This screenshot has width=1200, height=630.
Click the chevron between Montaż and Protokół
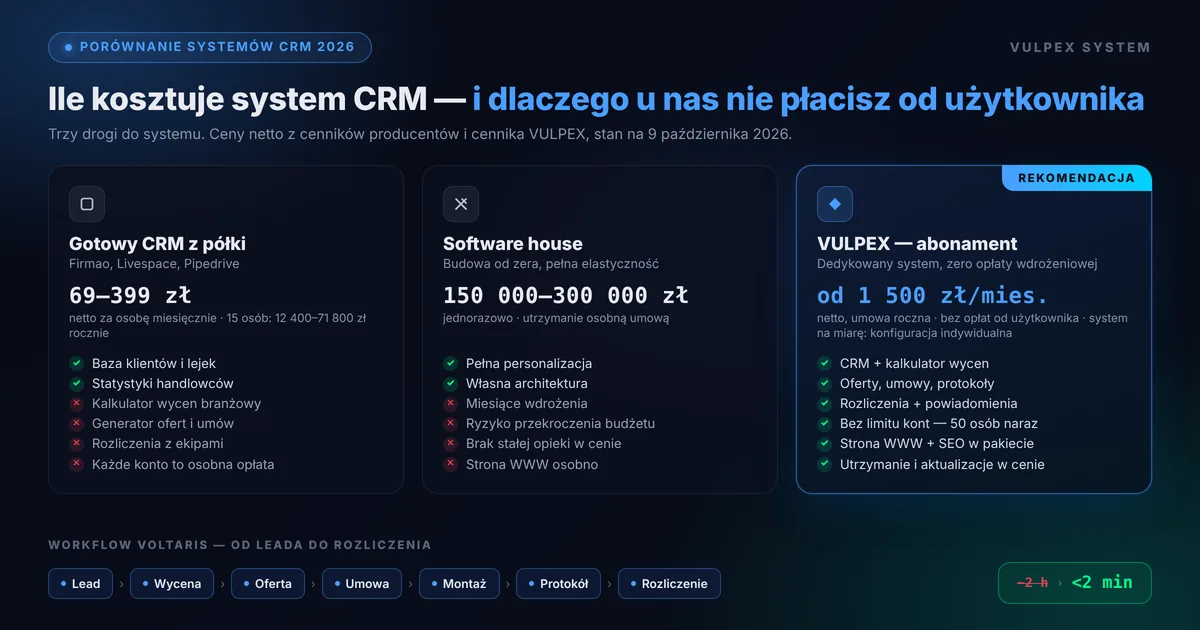pyautogui.click(x=508, y=584)
